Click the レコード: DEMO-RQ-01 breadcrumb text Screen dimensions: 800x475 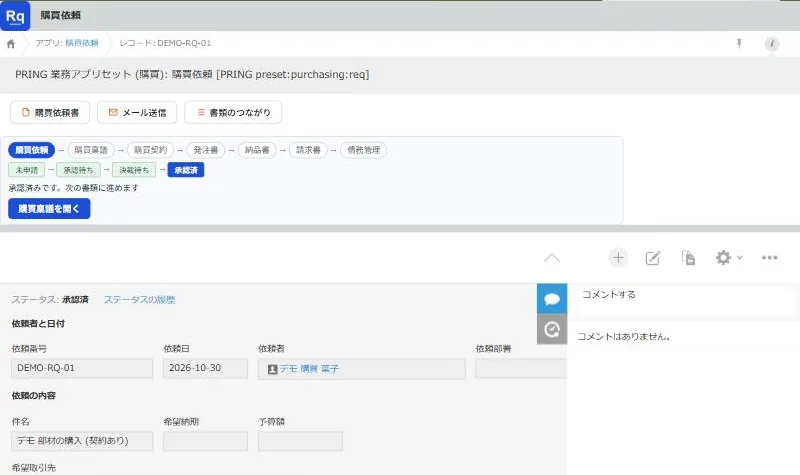coord(165,43)
